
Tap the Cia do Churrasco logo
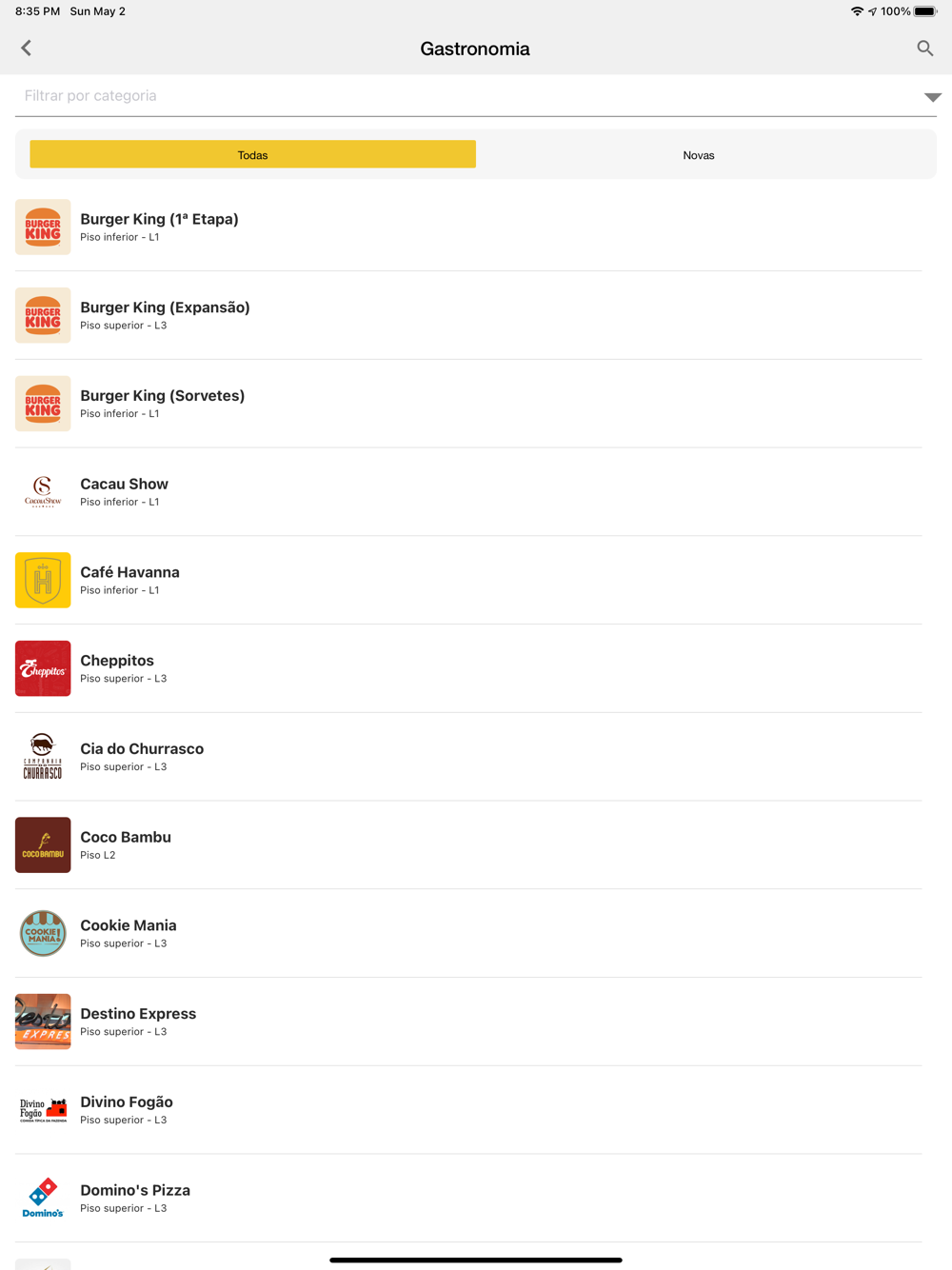coord(43,757)
